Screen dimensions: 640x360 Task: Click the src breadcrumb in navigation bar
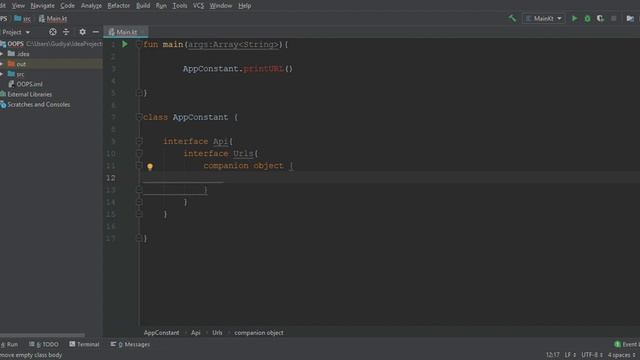click(22, 19)
